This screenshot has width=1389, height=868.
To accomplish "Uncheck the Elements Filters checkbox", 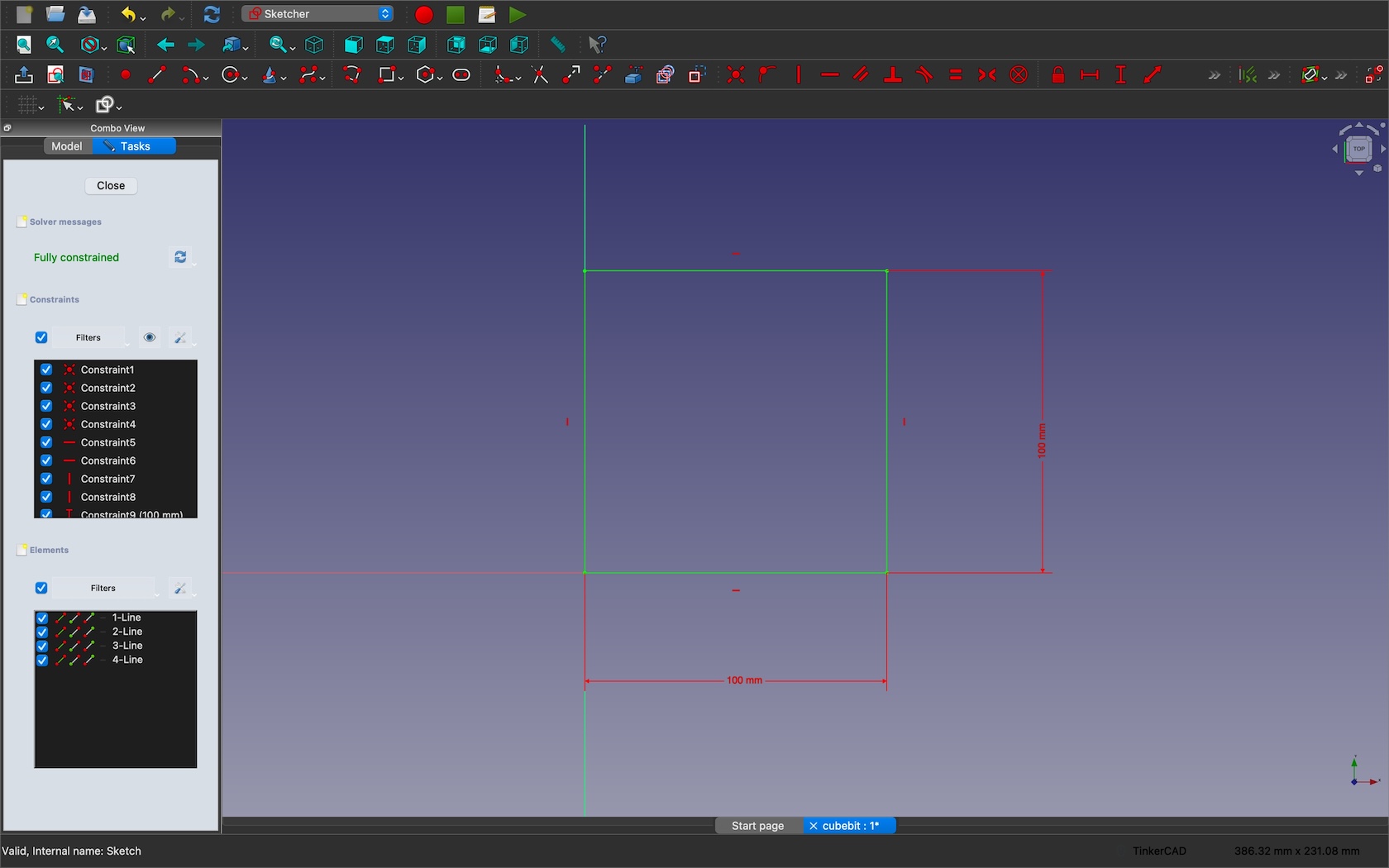I will click(41, 588).
